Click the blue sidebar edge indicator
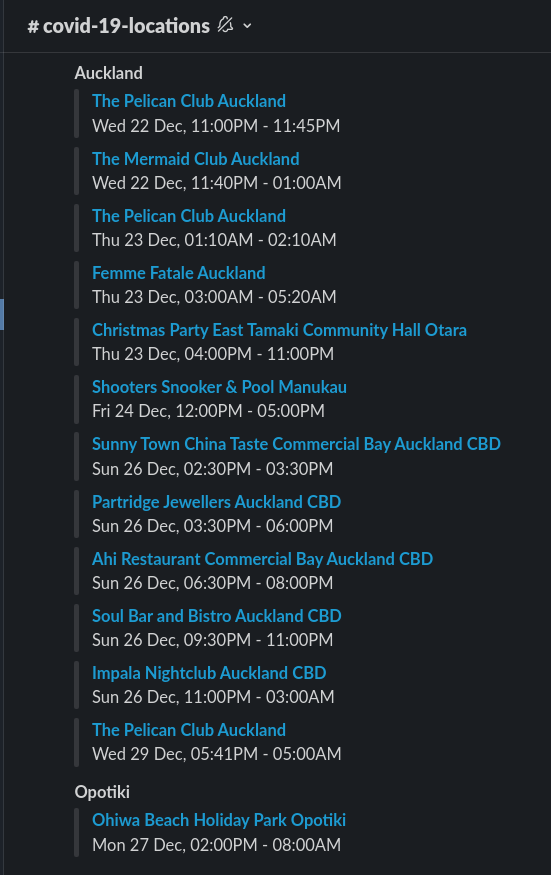 click(2, 314)
